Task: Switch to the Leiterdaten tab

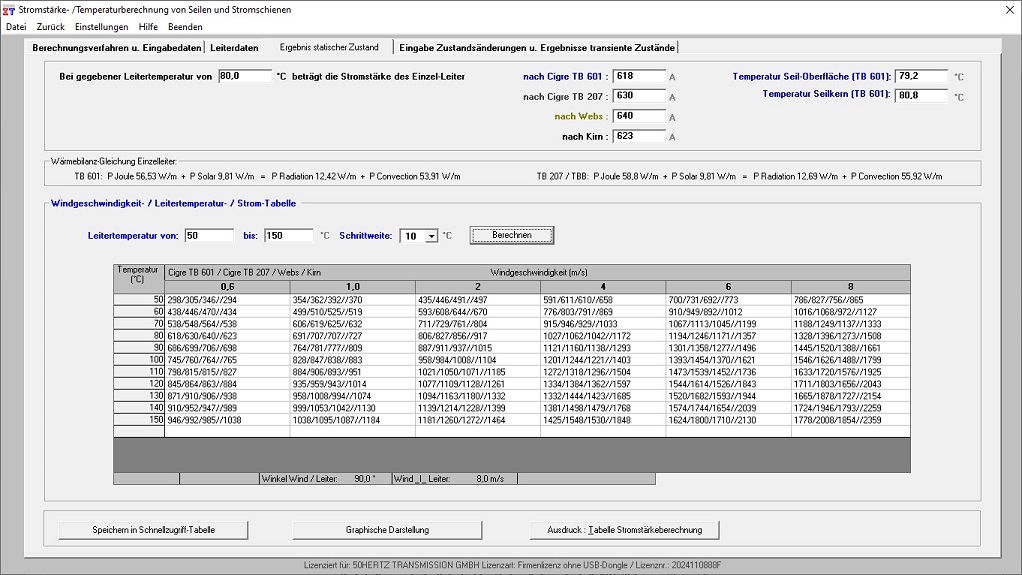Action: pyautogui.click(x=234, y=47)
